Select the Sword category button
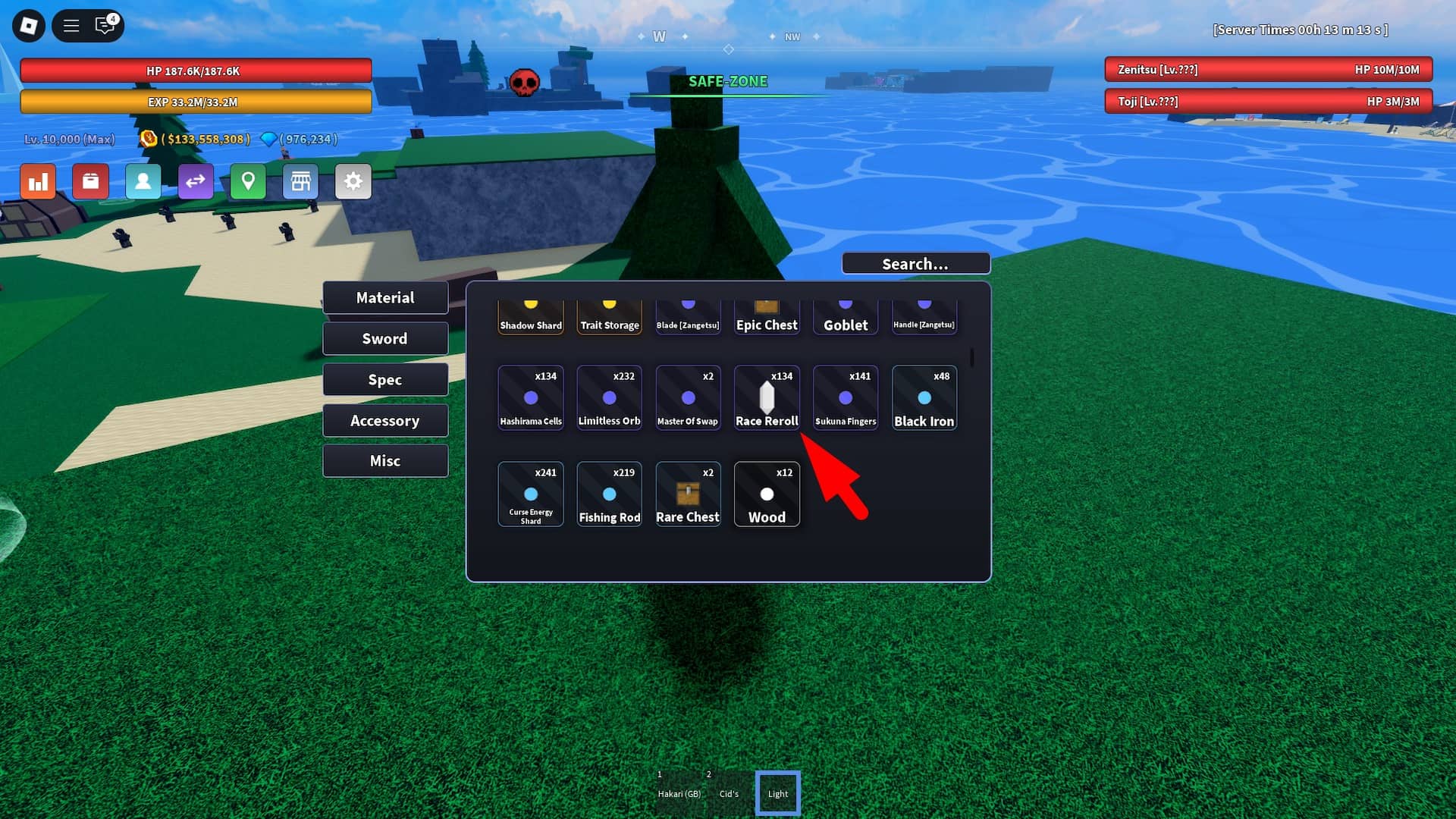This screenshot has height=819, width=1456. pos(385,338)
